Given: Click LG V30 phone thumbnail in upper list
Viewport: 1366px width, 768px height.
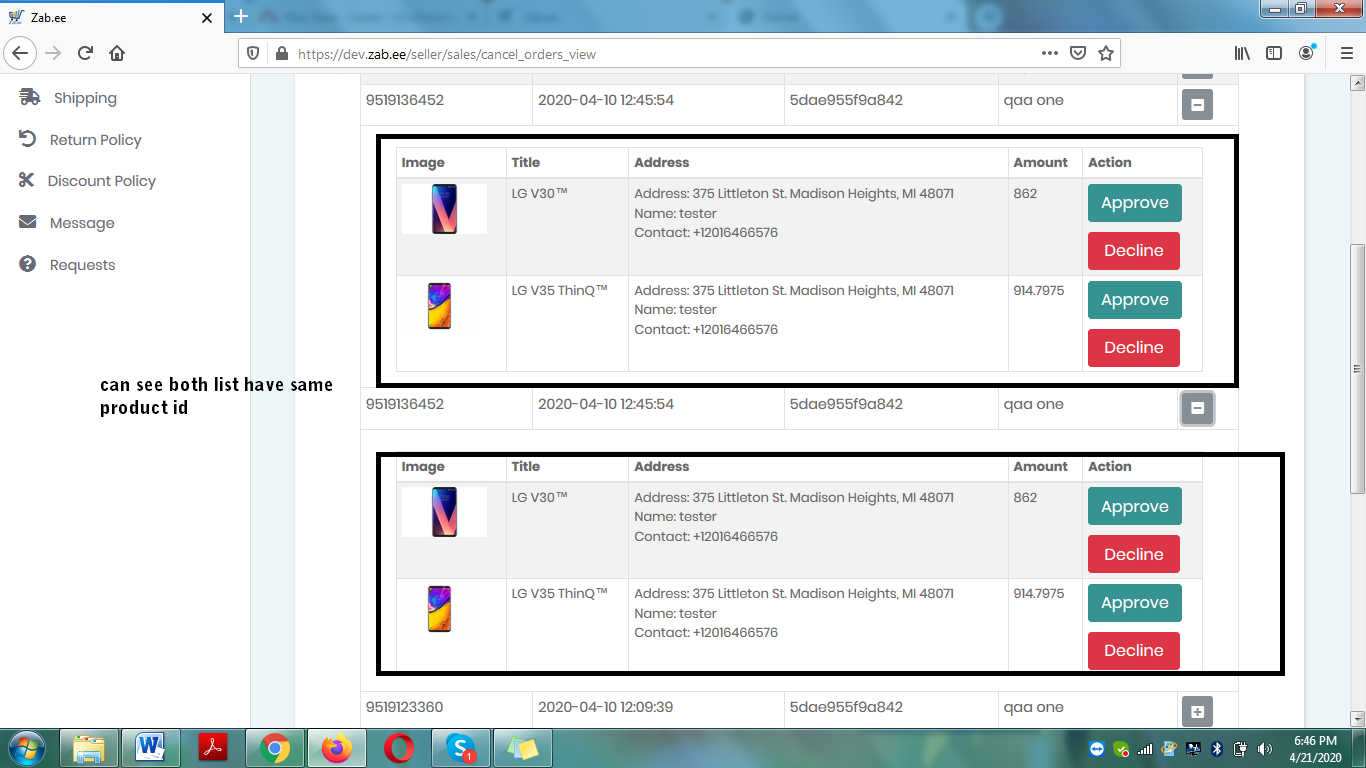Looking at the screenshot, I should (444, 209).
